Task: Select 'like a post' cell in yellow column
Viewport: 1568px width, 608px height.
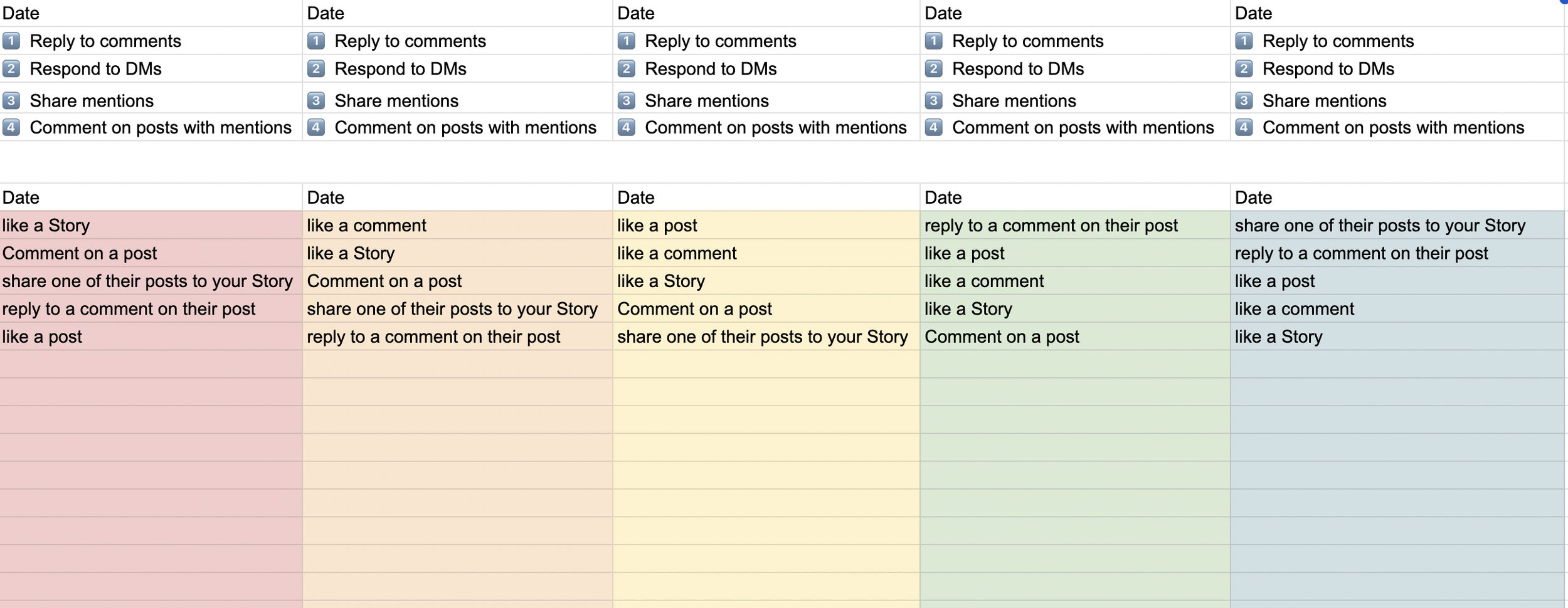Action: point(766,225)
